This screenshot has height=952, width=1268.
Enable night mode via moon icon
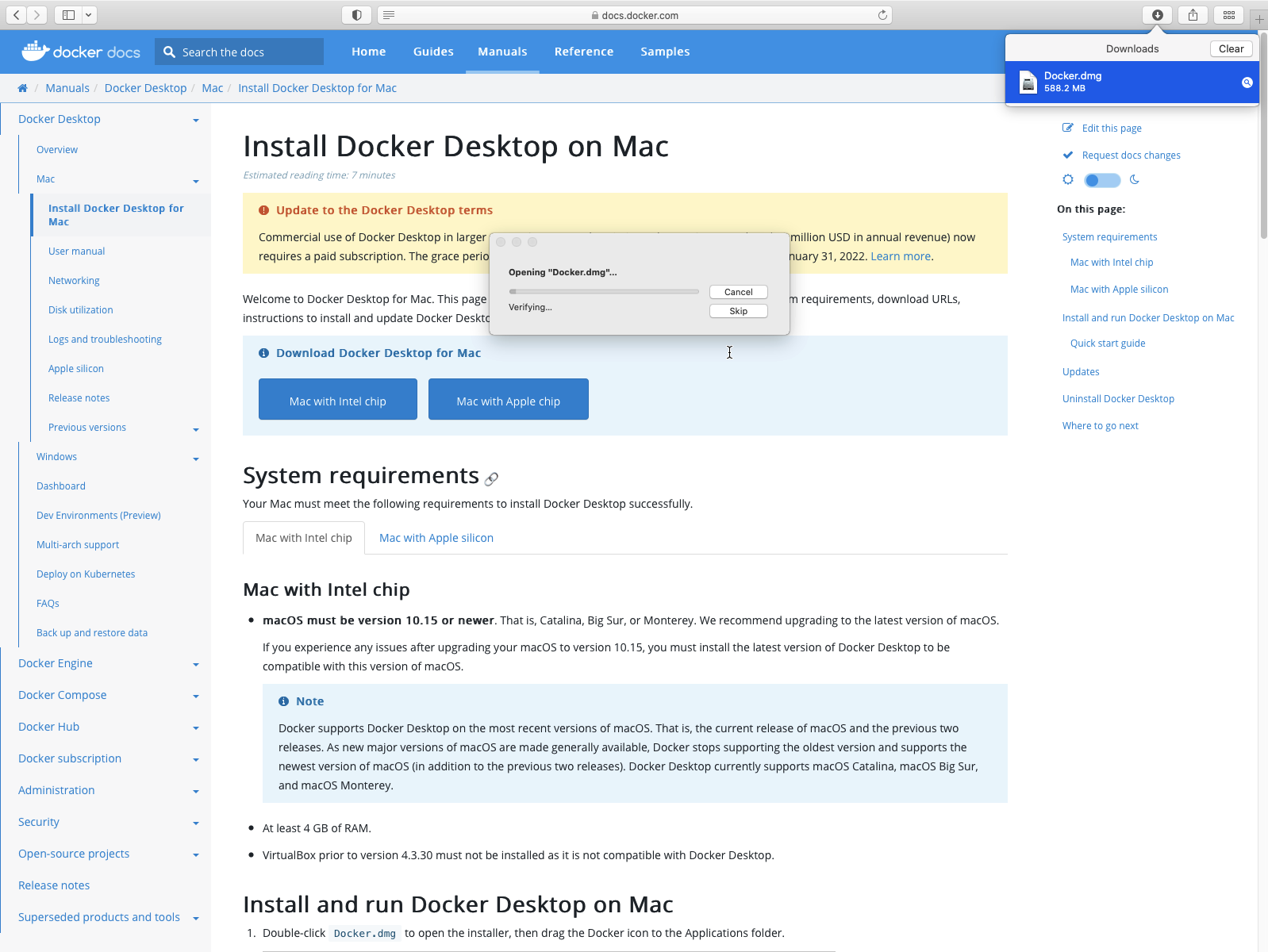[x=1135, y=180]
